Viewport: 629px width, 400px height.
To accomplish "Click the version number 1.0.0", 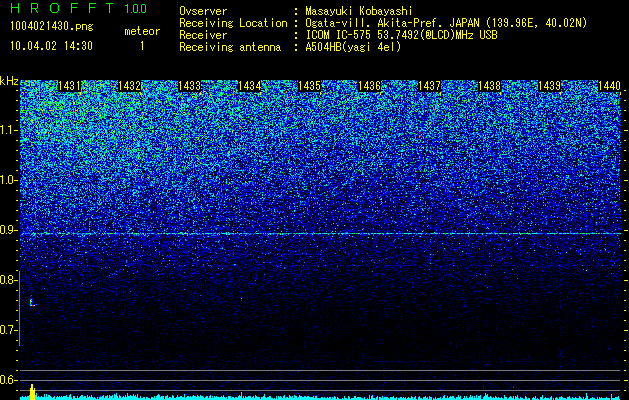I will pyautogui.click(x=136, y=8).
